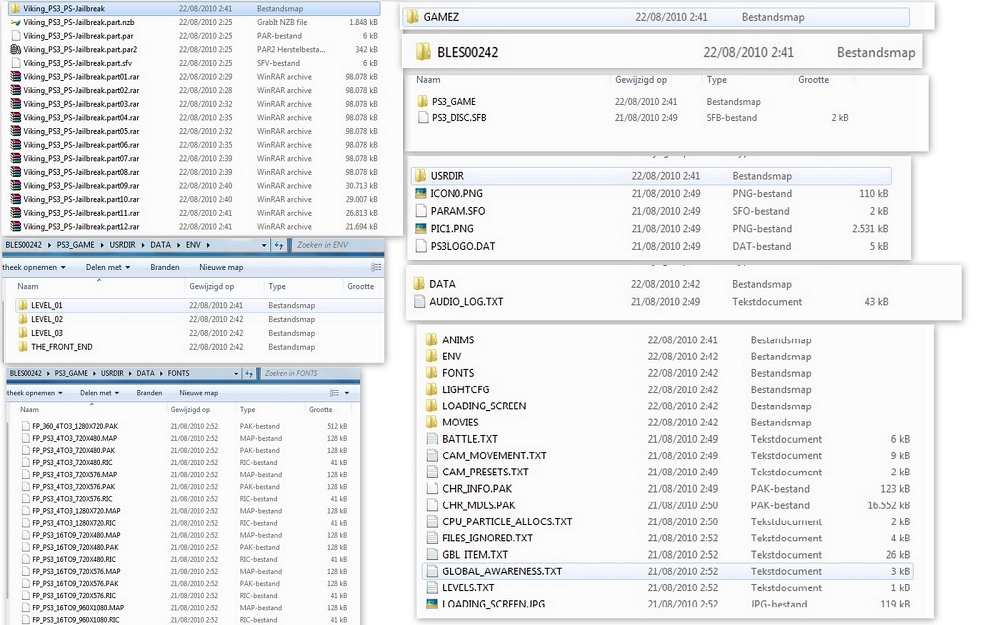This screenshot has width=1000, height=625.
Task: Select the THE_FRONT_END folder
Action: point(61,347)
